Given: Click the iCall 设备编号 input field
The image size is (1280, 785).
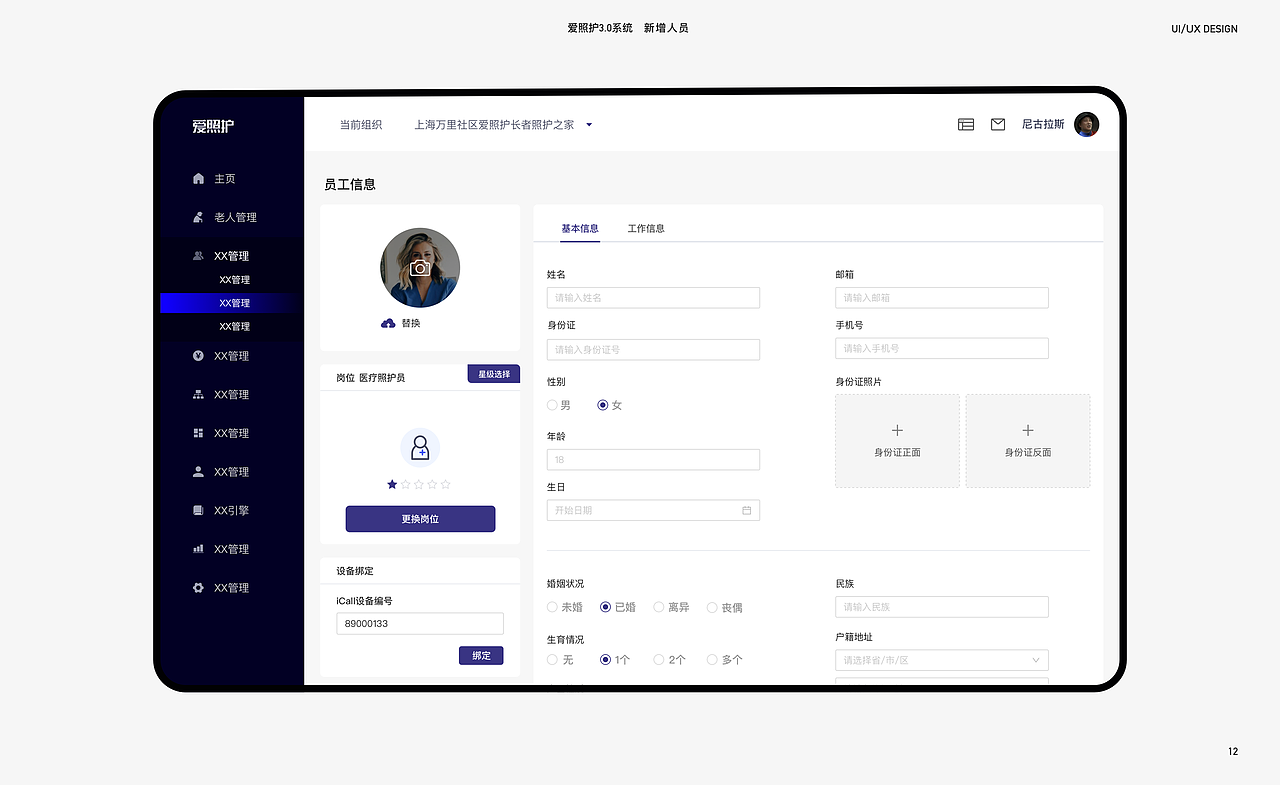Looking at the screenshot, I should click(x=419, y=623).
